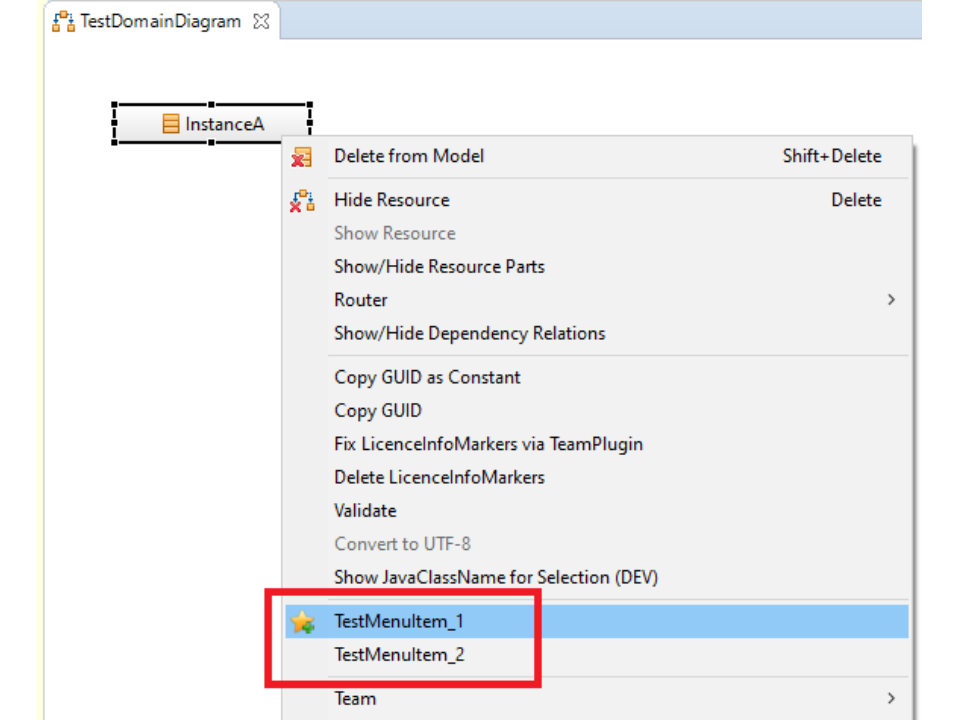
Task: Switch to the TestDomainDiagram tab
Action: point(160,21)
